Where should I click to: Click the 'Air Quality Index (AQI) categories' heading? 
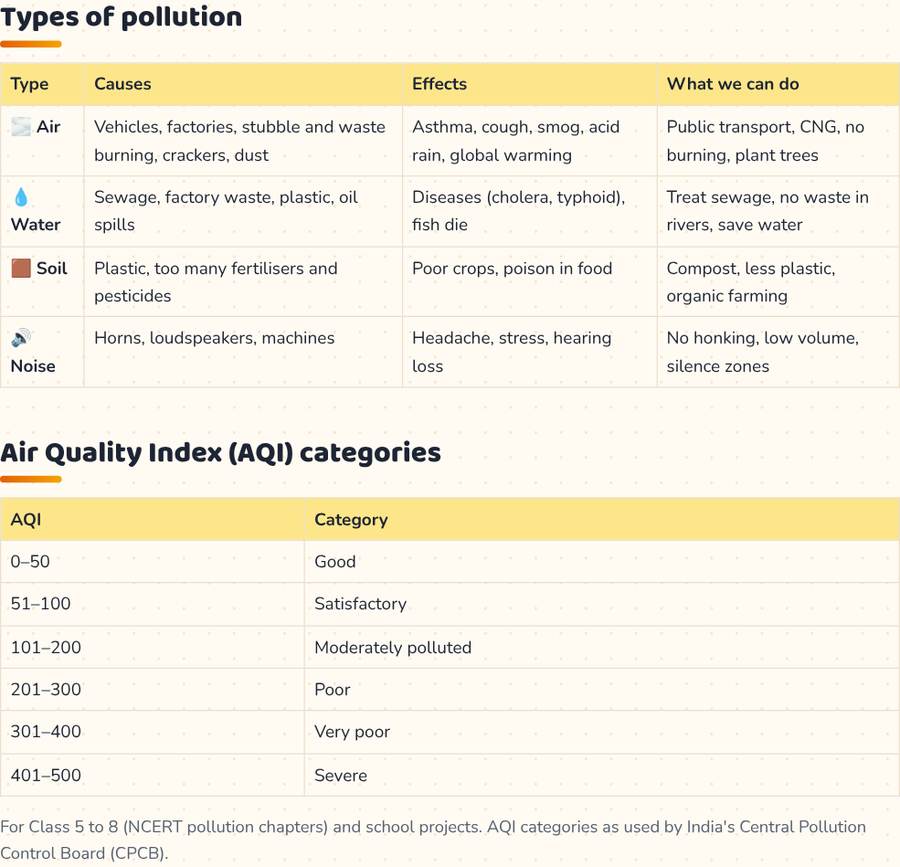pos(220,453)
